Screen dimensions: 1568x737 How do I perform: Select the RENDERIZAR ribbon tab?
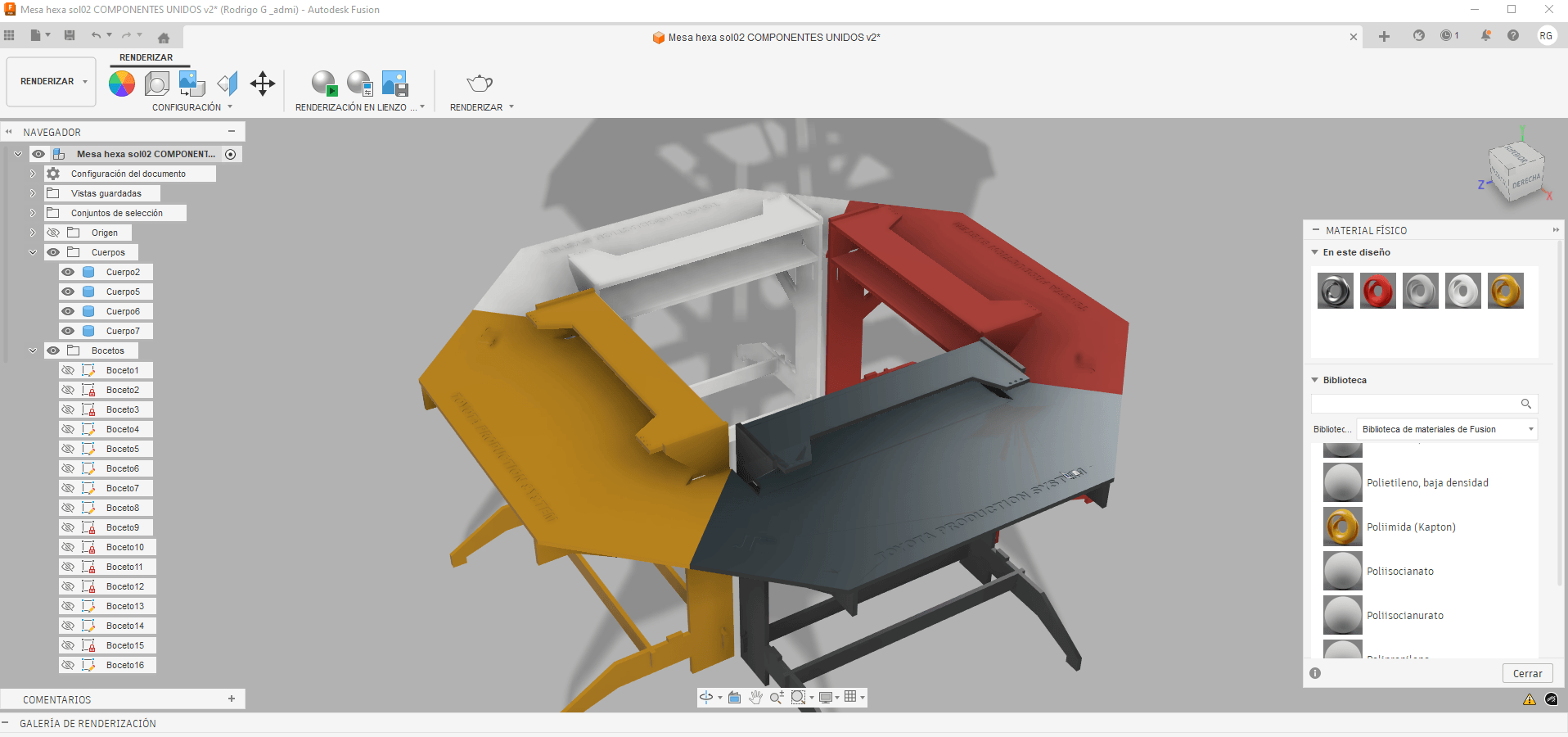tap(146, 57)
